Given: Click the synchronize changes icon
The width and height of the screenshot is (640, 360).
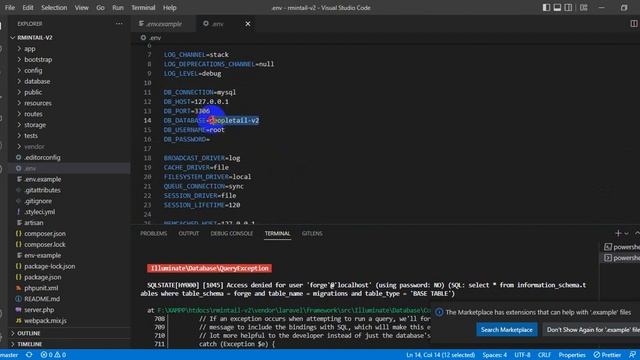Looking at the screenshot, I should (x=29, y=355).
